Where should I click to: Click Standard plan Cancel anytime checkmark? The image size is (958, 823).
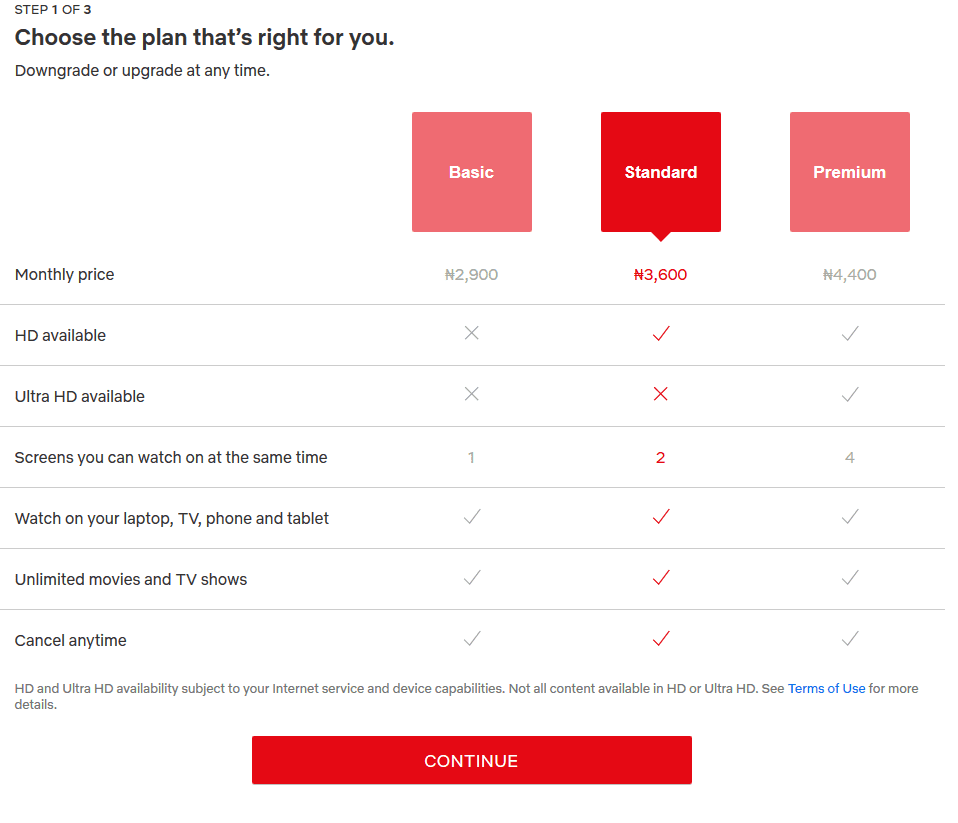(x=660, y=638)
